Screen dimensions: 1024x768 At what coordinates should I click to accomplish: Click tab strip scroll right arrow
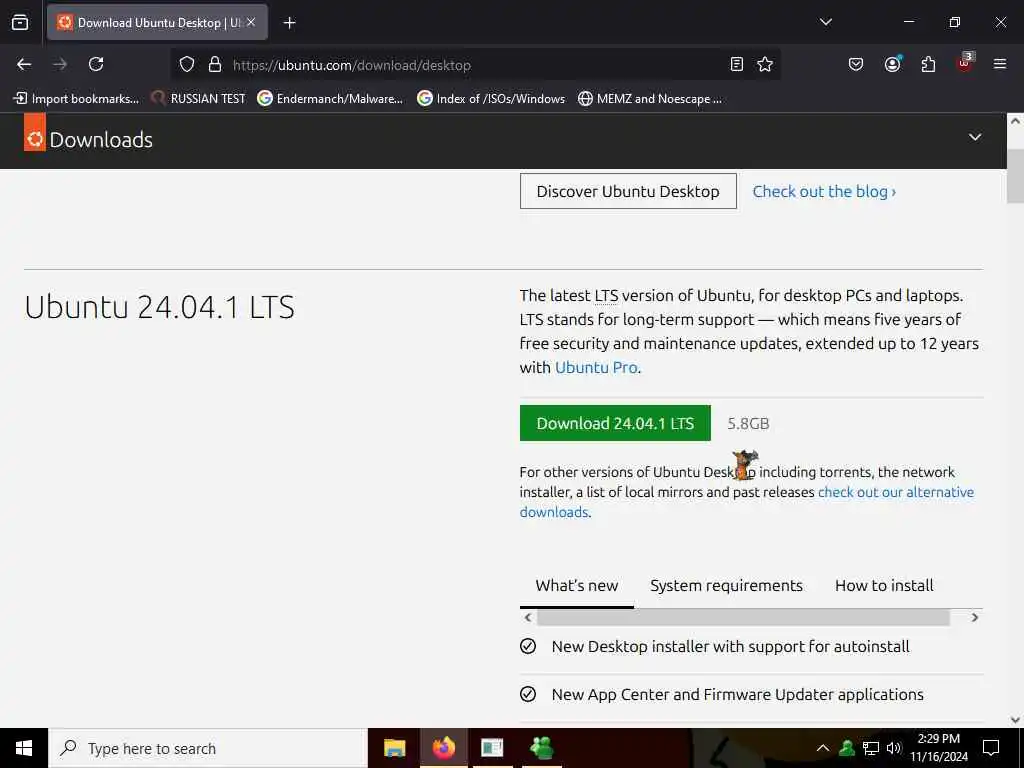[974, 617]
